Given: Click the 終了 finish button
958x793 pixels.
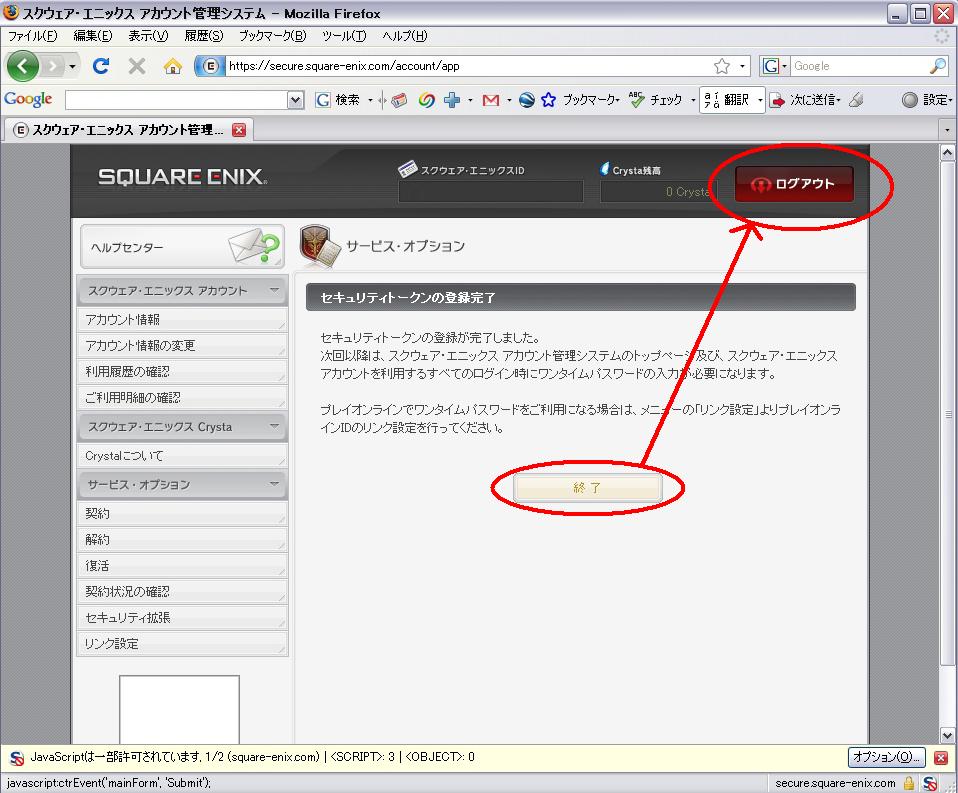Looking at the screenshot, I should tap(587, 488).
